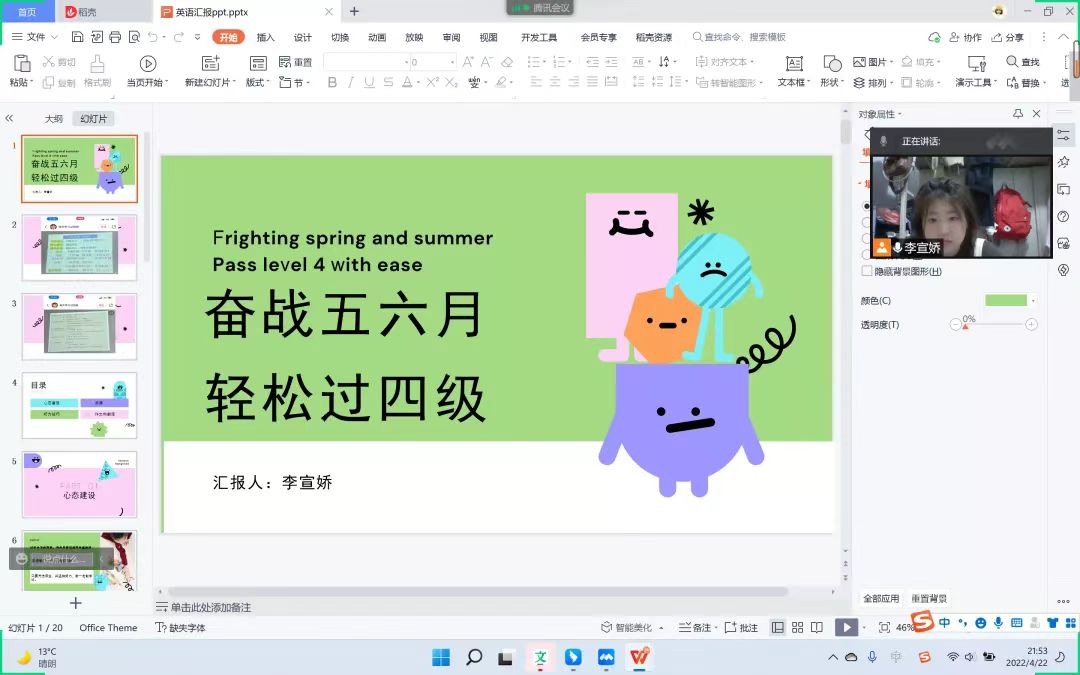This screenshot has height=675, width=1080.
Task: Toggle italic formatting button
Action: pyautogui.click(x=350, y=83)
